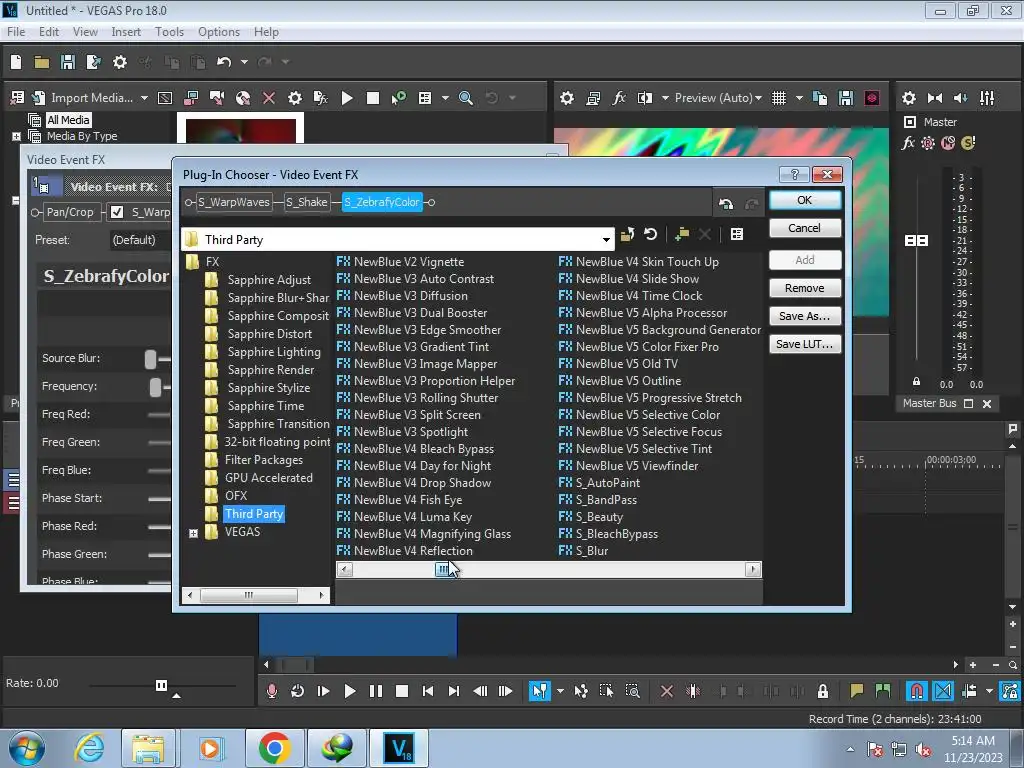Click Frequency slider handle
This screenshot has width=1024, height=768.
[x=155, y=387]
